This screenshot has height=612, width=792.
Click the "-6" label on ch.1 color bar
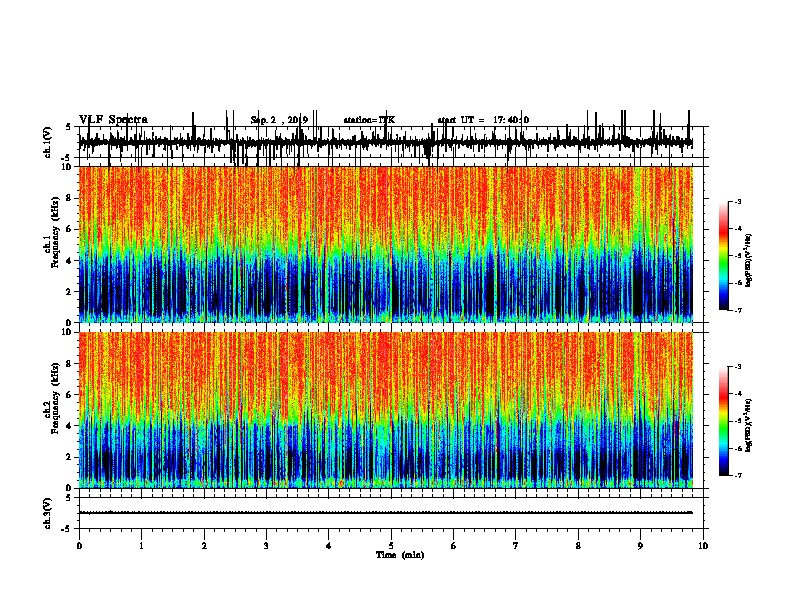point(738,283)
